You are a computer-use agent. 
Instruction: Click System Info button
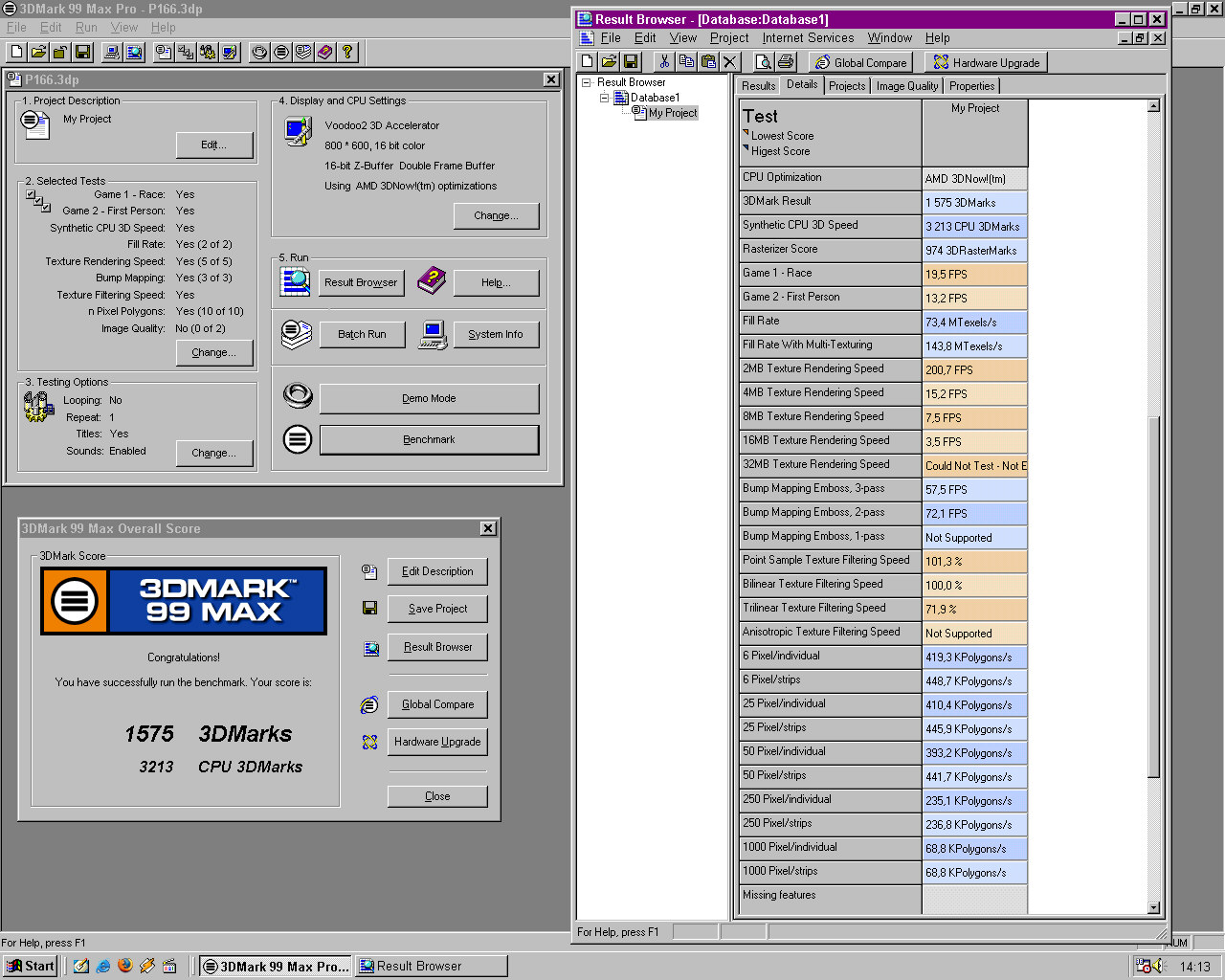(496, 335)
